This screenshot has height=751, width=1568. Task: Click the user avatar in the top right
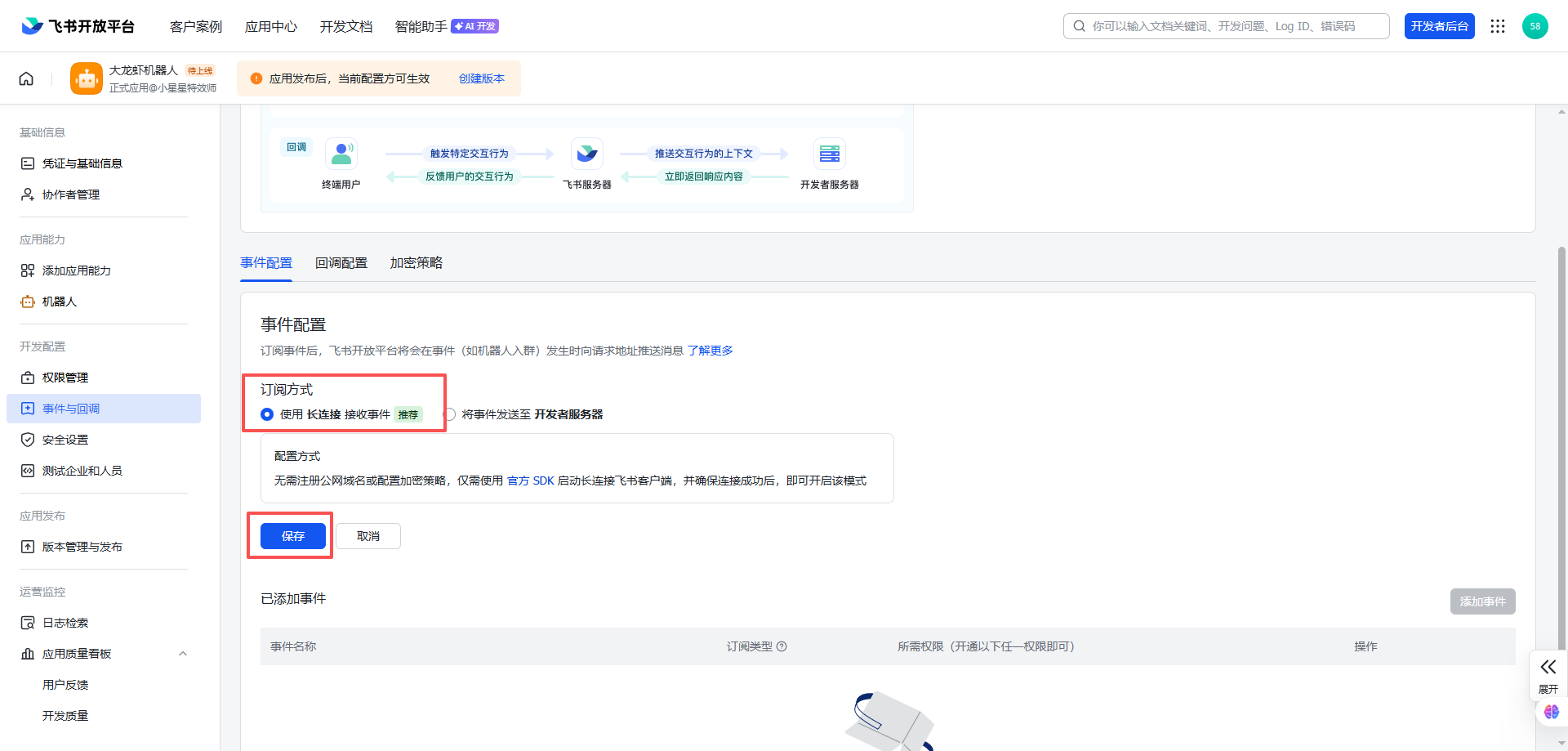[x=1535, y=26]
